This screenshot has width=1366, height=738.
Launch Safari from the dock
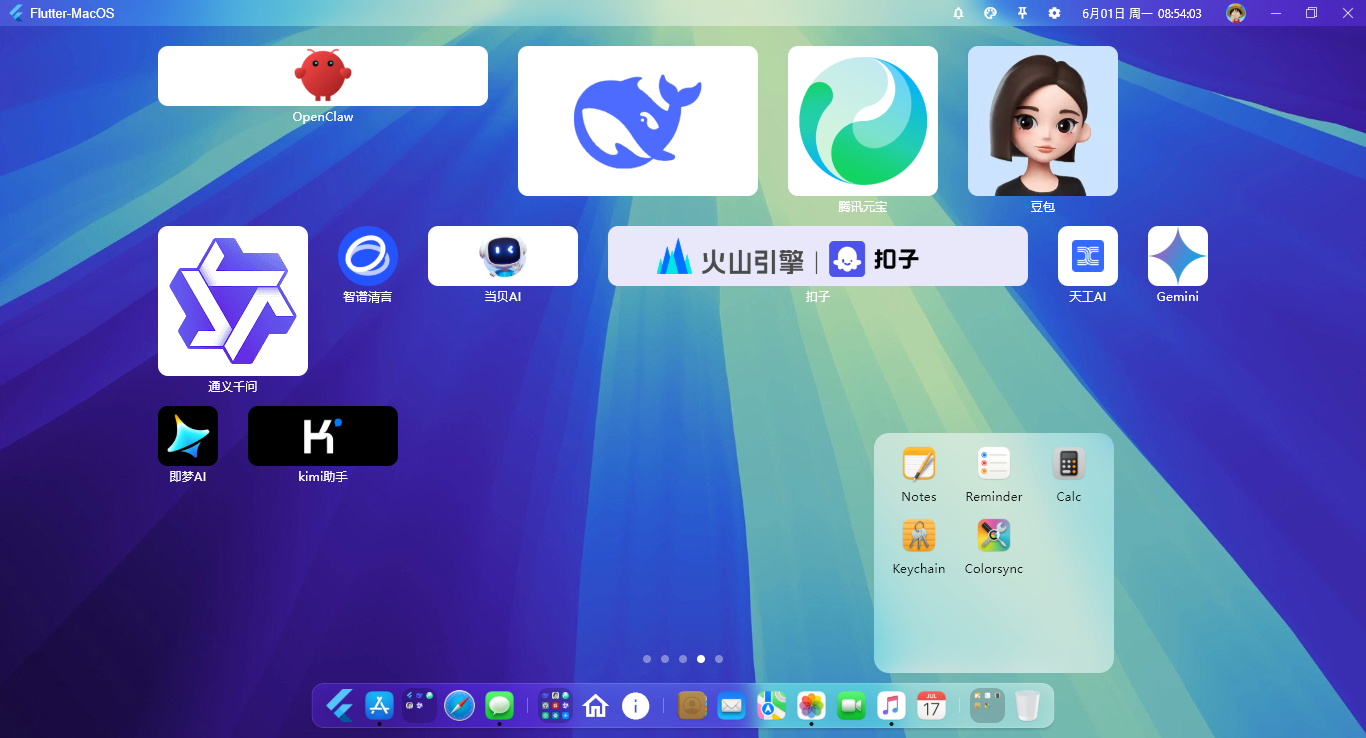[460, 706]
